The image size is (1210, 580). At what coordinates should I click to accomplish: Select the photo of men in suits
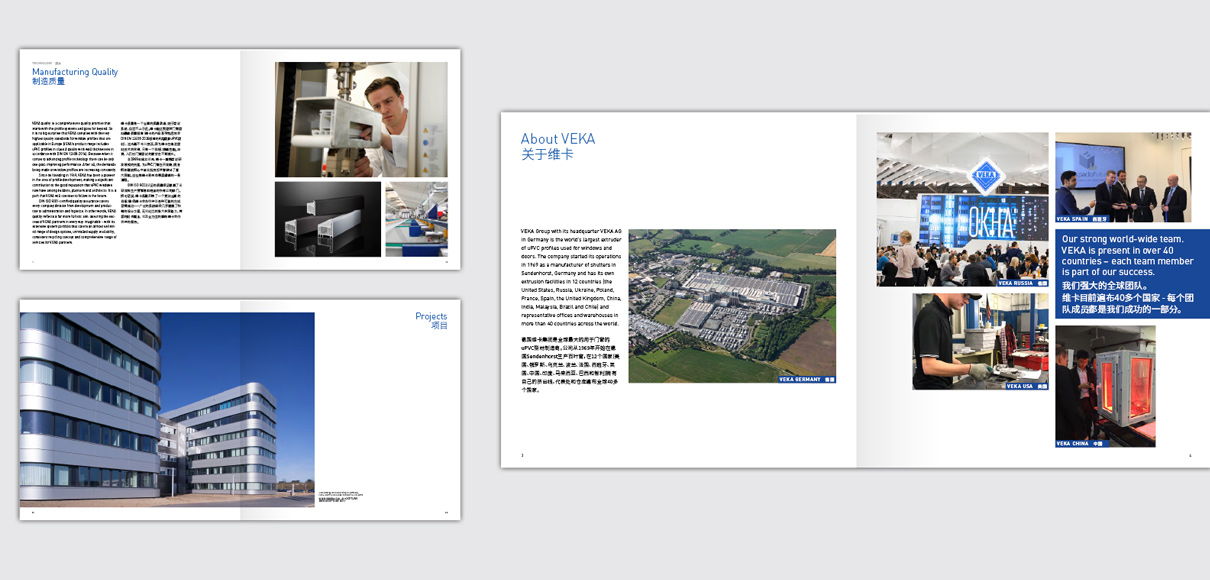click(1123, 177)
